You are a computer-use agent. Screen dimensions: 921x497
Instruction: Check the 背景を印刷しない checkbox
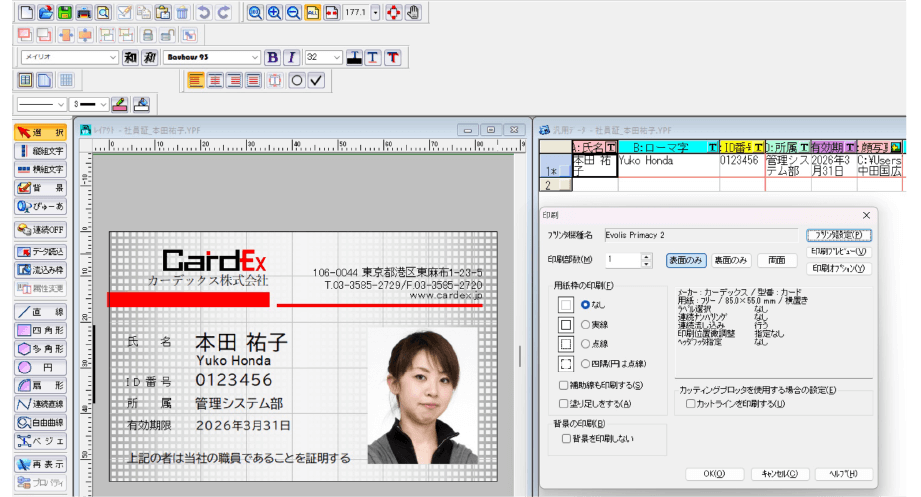pyautogui.click(x=566, y=438)
